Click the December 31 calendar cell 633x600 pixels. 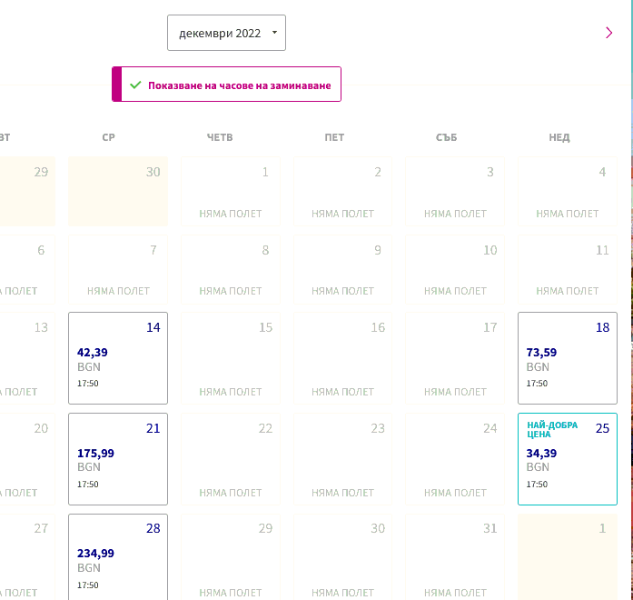tap(455, 557)
